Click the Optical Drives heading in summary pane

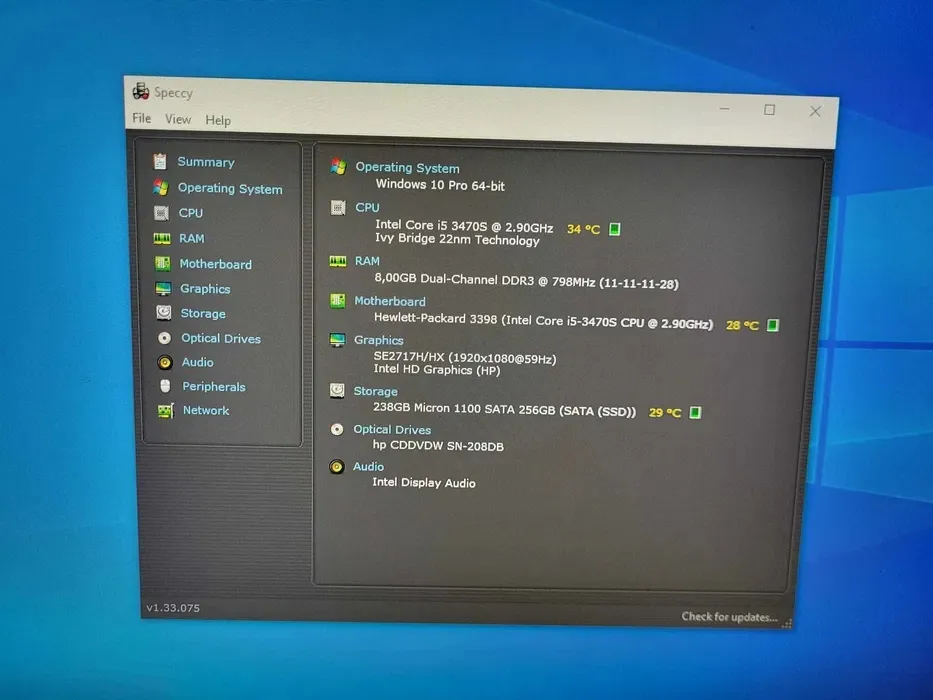click(392, 430)
